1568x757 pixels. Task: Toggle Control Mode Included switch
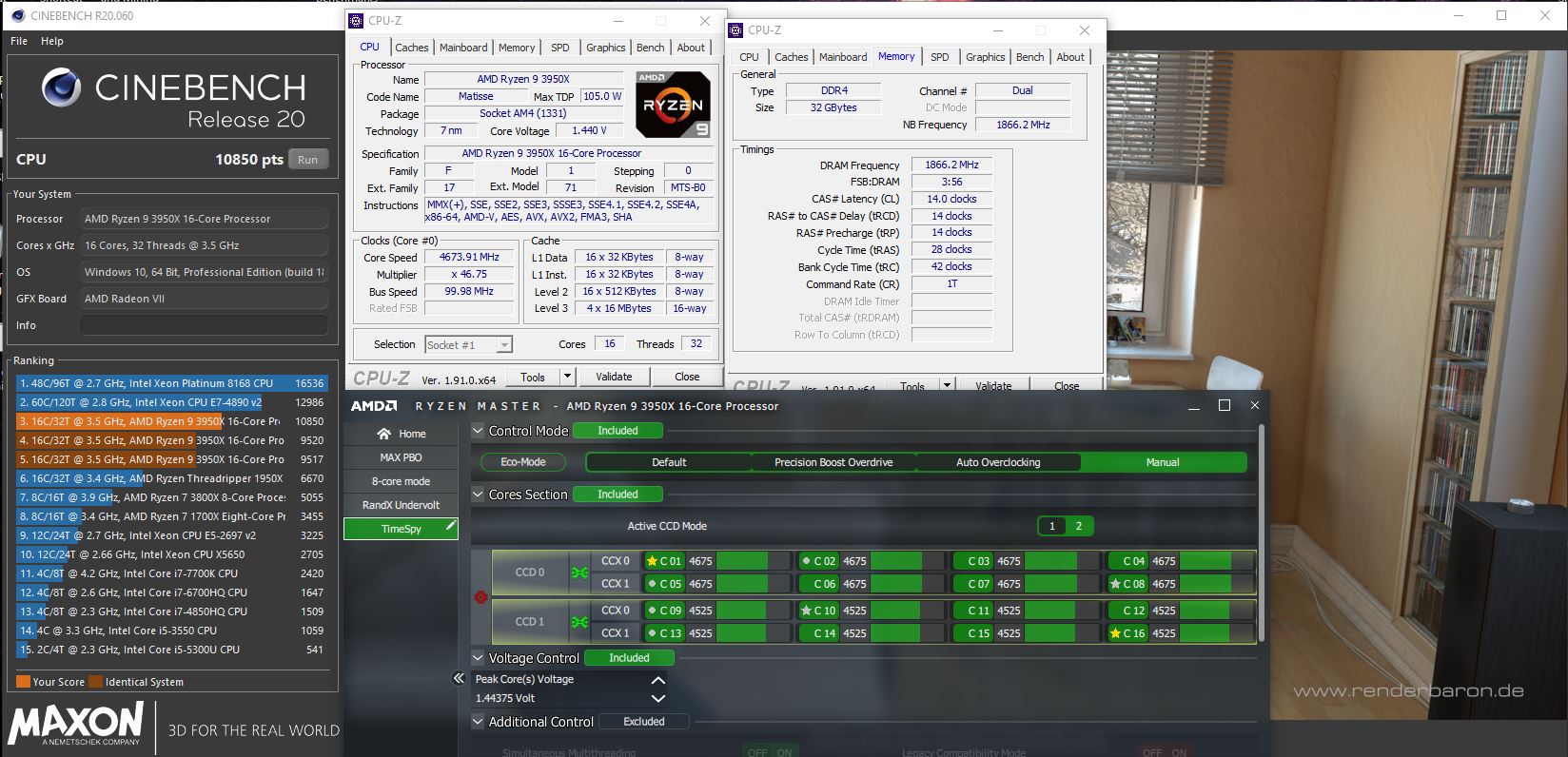click(617, 431)
